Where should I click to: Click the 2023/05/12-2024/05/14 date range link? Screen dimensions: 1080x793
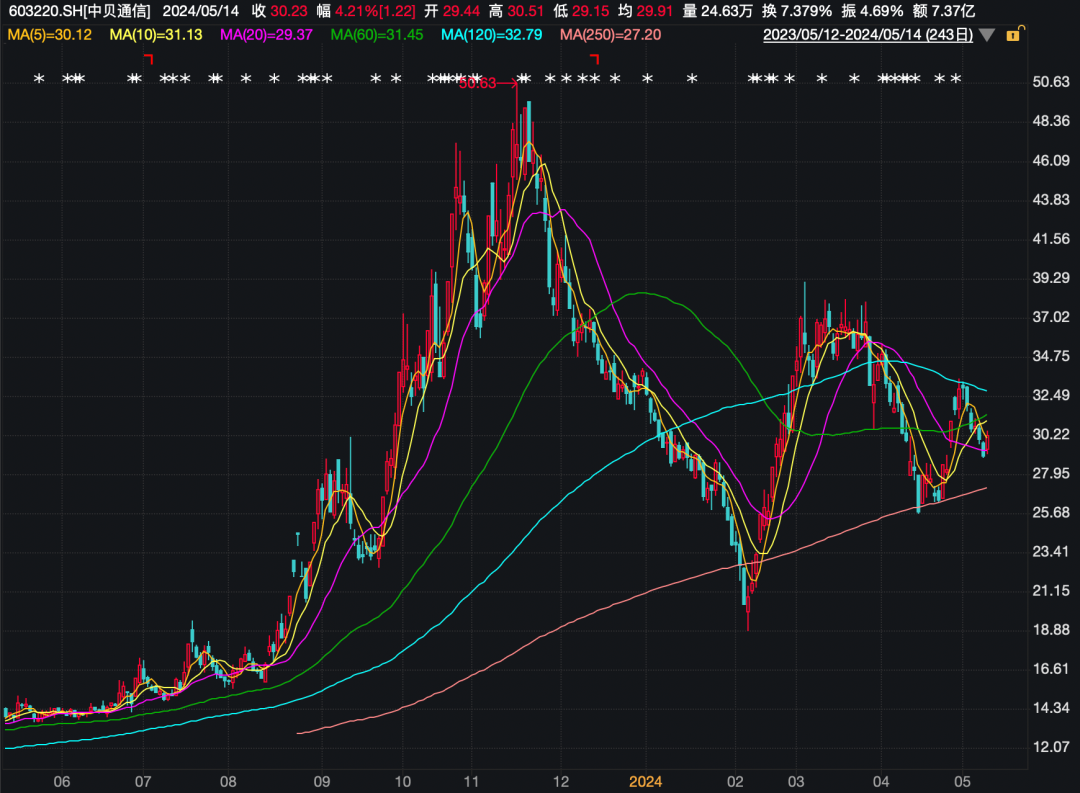coord(868,35)
